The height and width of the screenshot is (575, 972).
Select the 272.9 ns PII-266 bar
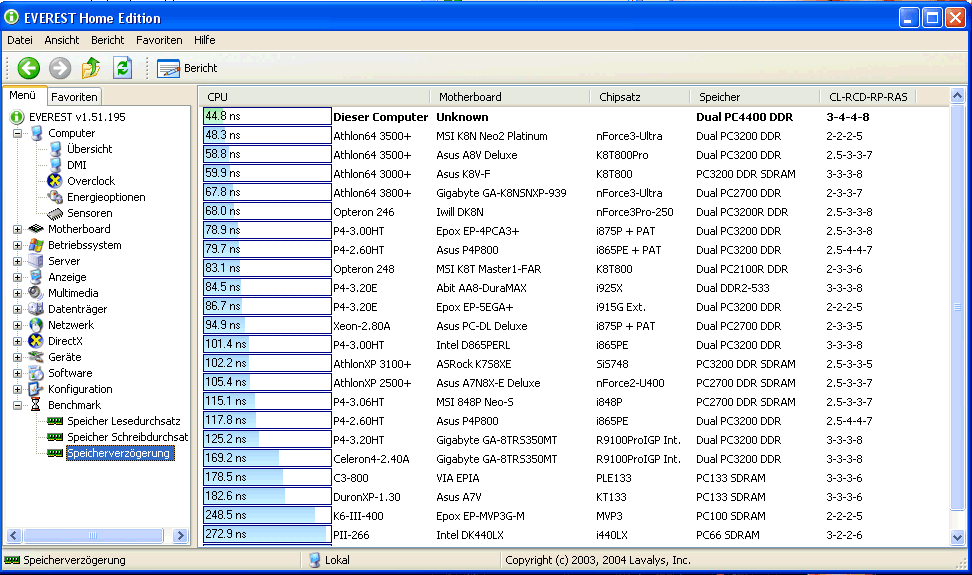click(267, 534)
